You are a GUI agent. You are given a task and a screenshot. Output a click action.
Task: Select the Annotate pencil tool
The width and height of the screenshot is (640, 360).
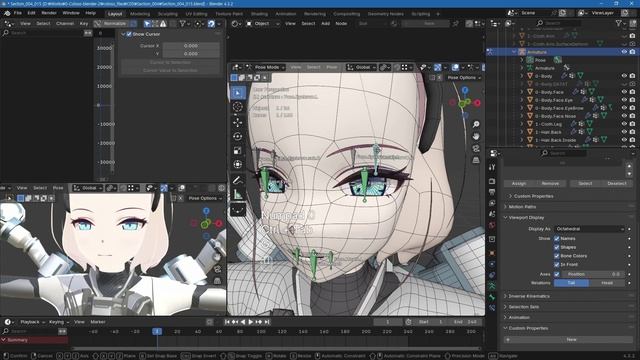point(238,180)
